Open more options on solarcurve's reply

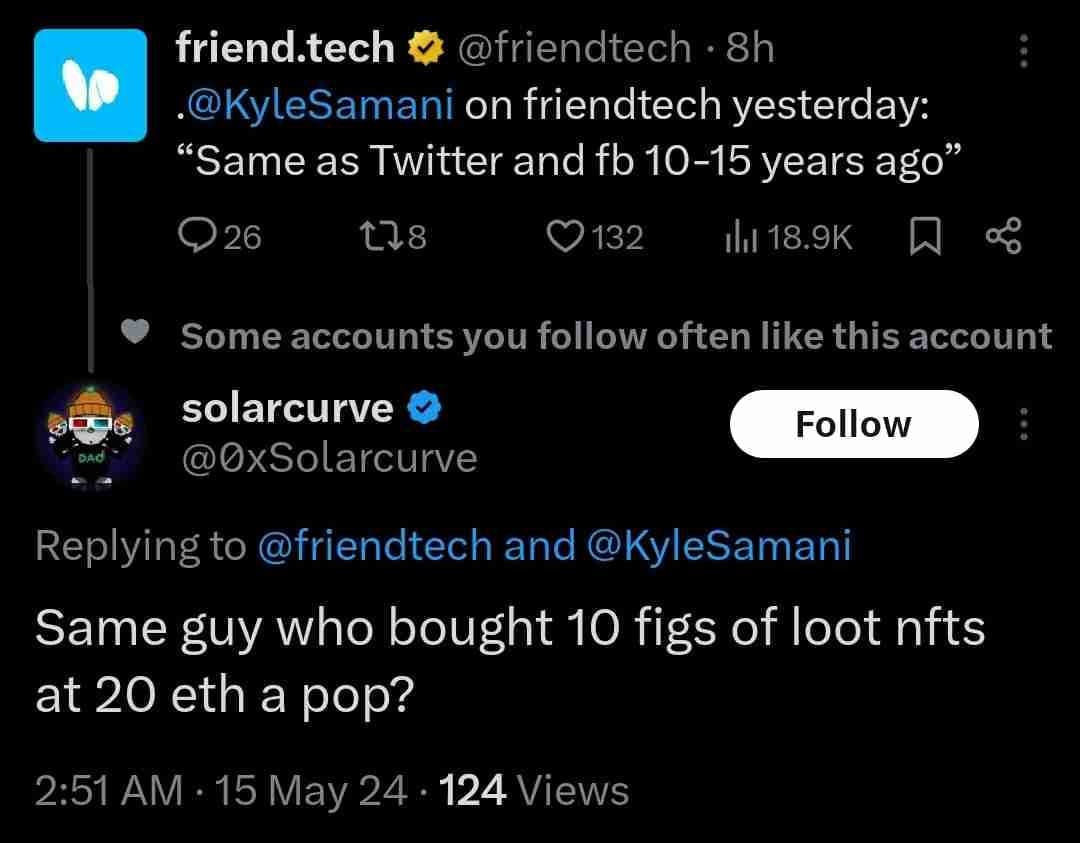1023,424
